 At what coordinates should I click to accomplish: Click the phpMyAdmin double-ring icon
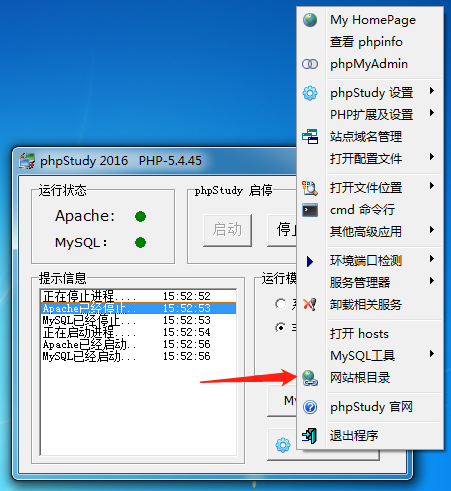[310, 64]
